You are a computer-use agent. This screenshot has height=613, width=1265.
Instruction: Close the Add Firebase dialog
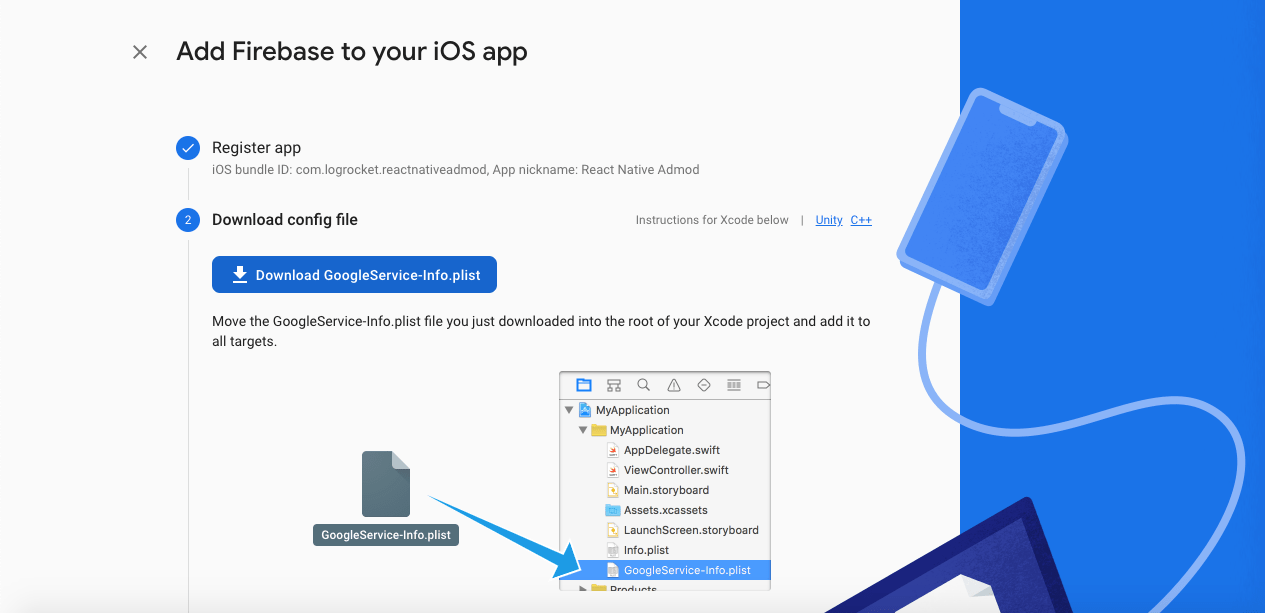[139, 51]
